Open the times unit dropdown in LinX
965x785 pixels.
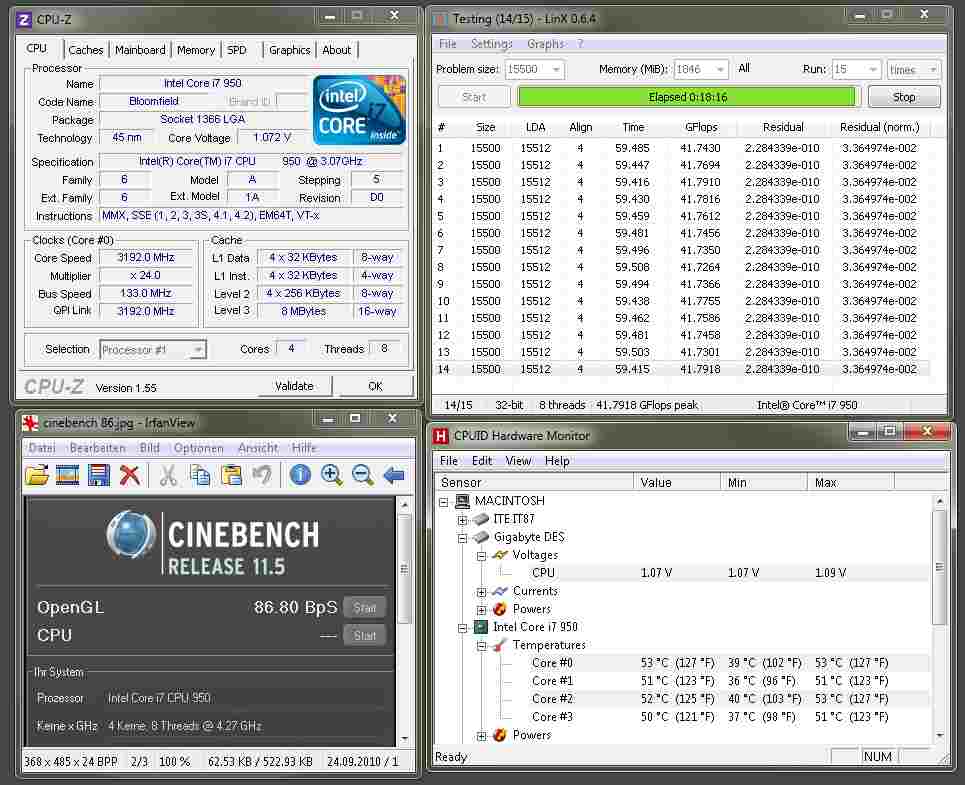[933, 70]
